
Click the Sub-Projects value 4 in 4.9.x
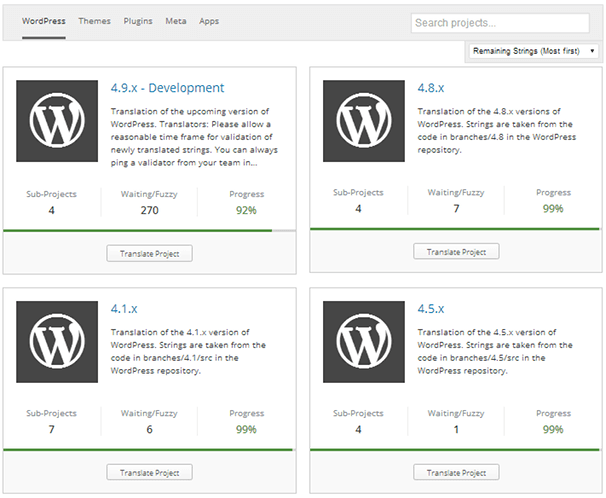click(x=51, y=210)
